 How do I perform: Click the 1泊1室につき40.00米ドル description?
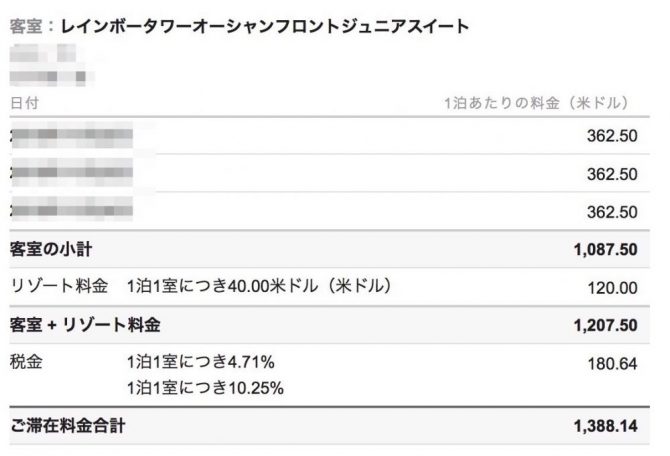[258, 287]
